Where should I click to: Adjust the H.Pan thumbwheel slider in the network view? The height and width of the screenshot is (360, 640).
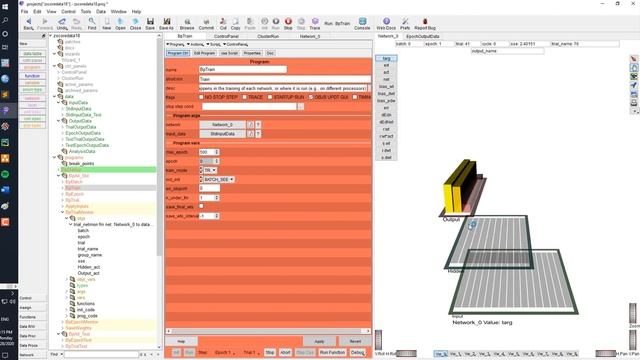pyautogui.click(x=606, y=353)
